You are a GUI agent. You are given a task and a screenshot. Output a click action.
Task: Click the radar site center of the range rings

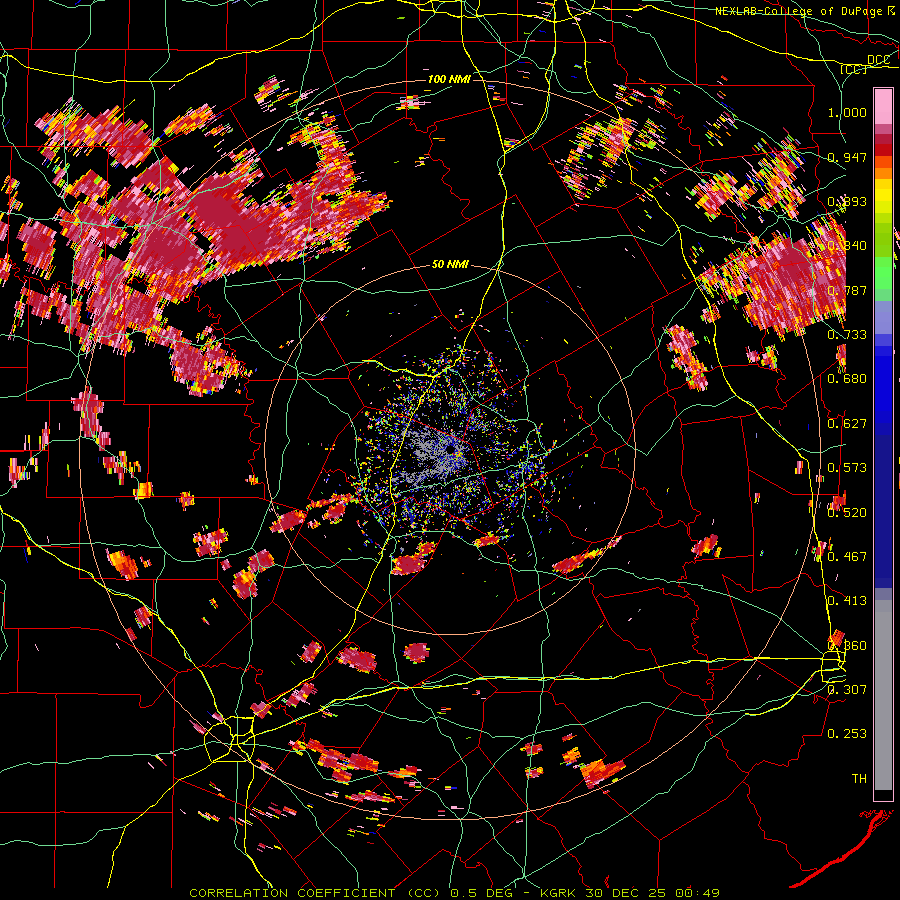[451, 450]
